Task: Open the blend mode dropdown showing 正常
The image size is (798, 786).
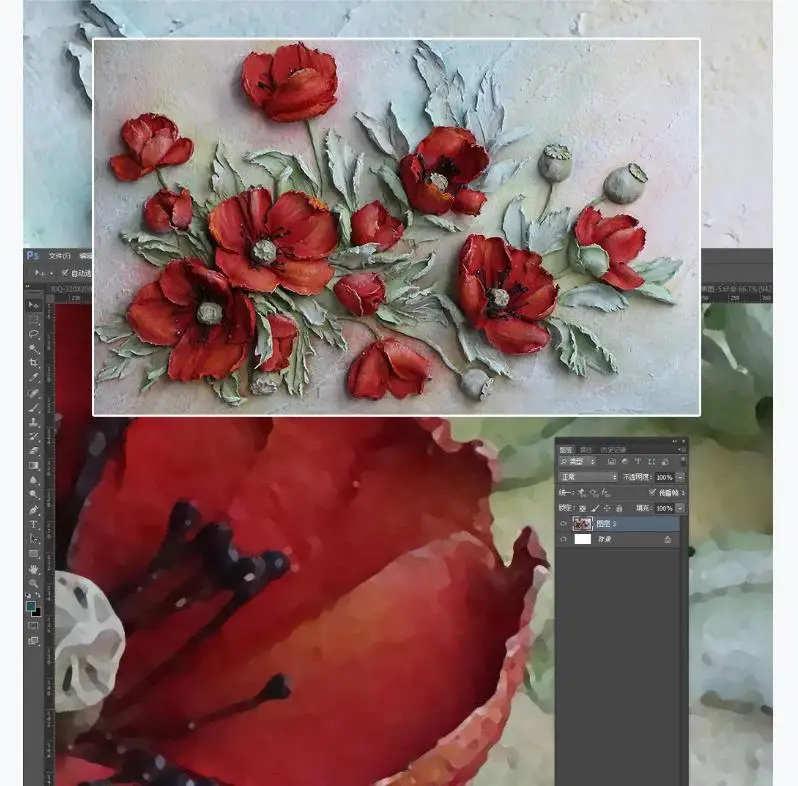Action: [x=588, y=478]
